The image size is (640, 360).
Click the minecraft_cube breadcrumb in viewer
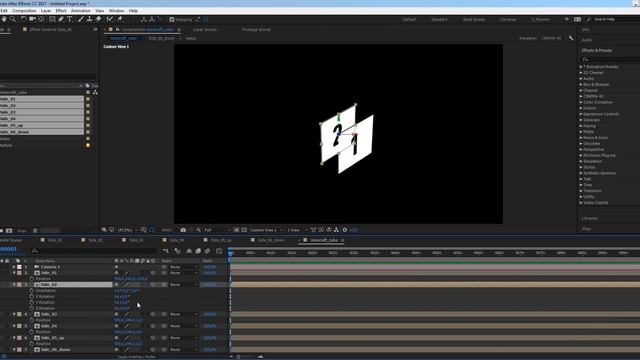tap(123, 38)
